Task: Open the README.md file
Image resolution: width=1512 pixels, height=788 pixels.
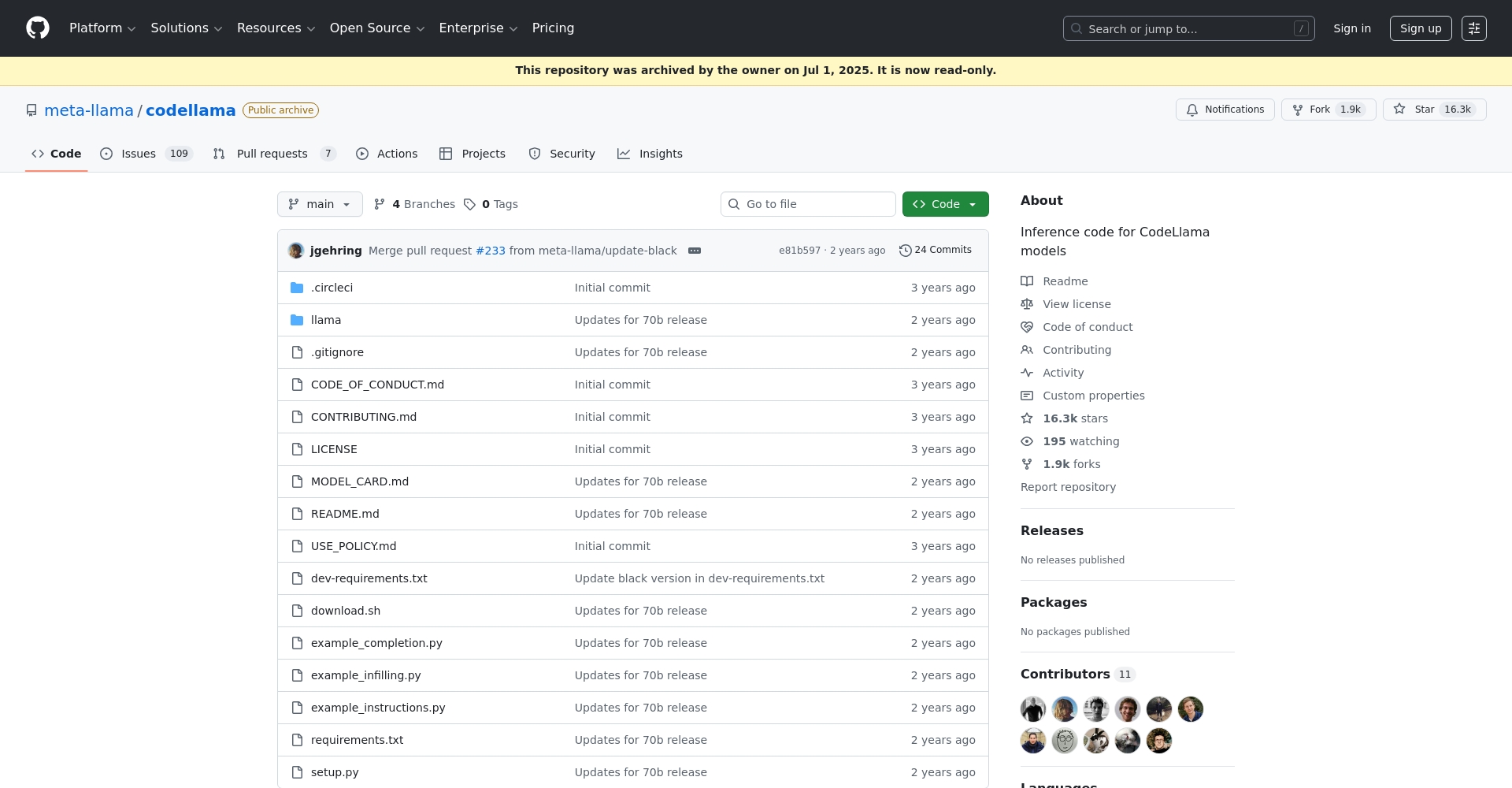Action: coord(345,514)
